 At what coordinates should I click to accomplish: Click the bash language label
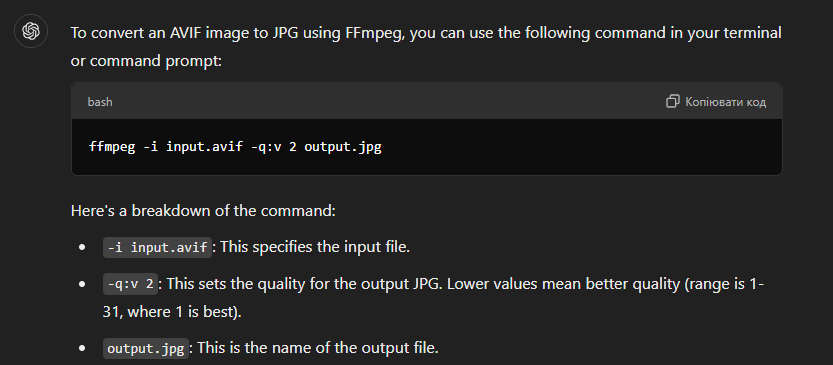tap(100, 101)
